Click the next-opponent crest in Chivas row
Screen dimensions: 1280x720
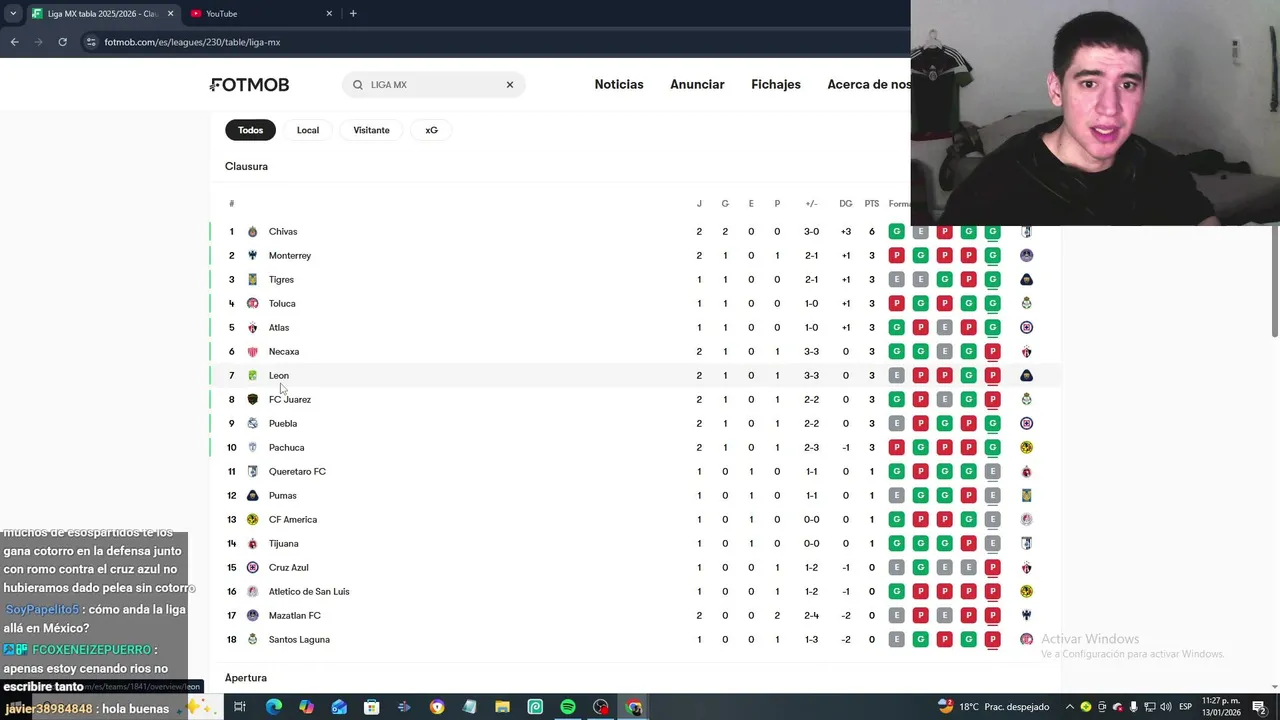tap(1026, 232)
